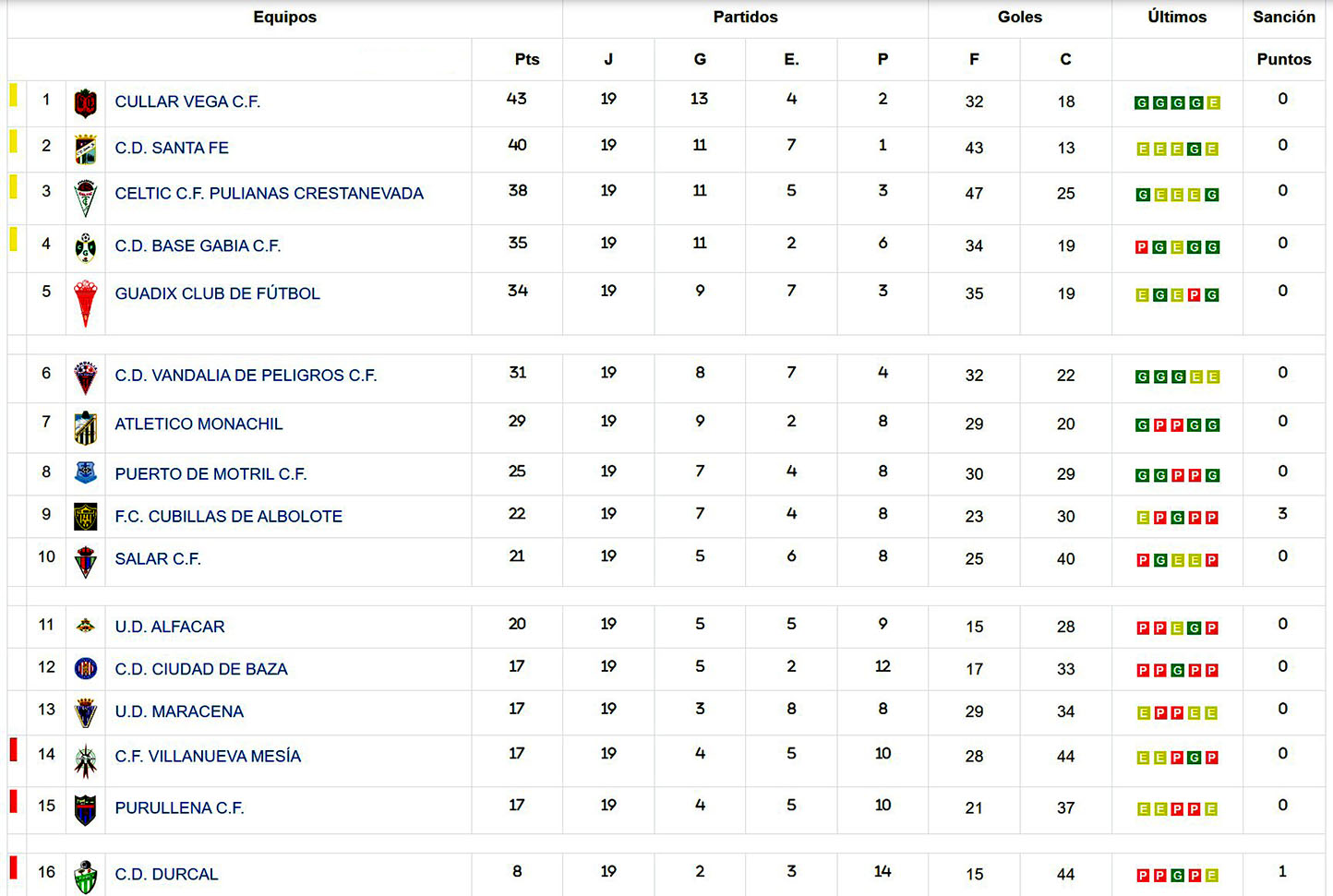
Task: Click the C.D. Durcal team crest
Action: tap(86, 877)
